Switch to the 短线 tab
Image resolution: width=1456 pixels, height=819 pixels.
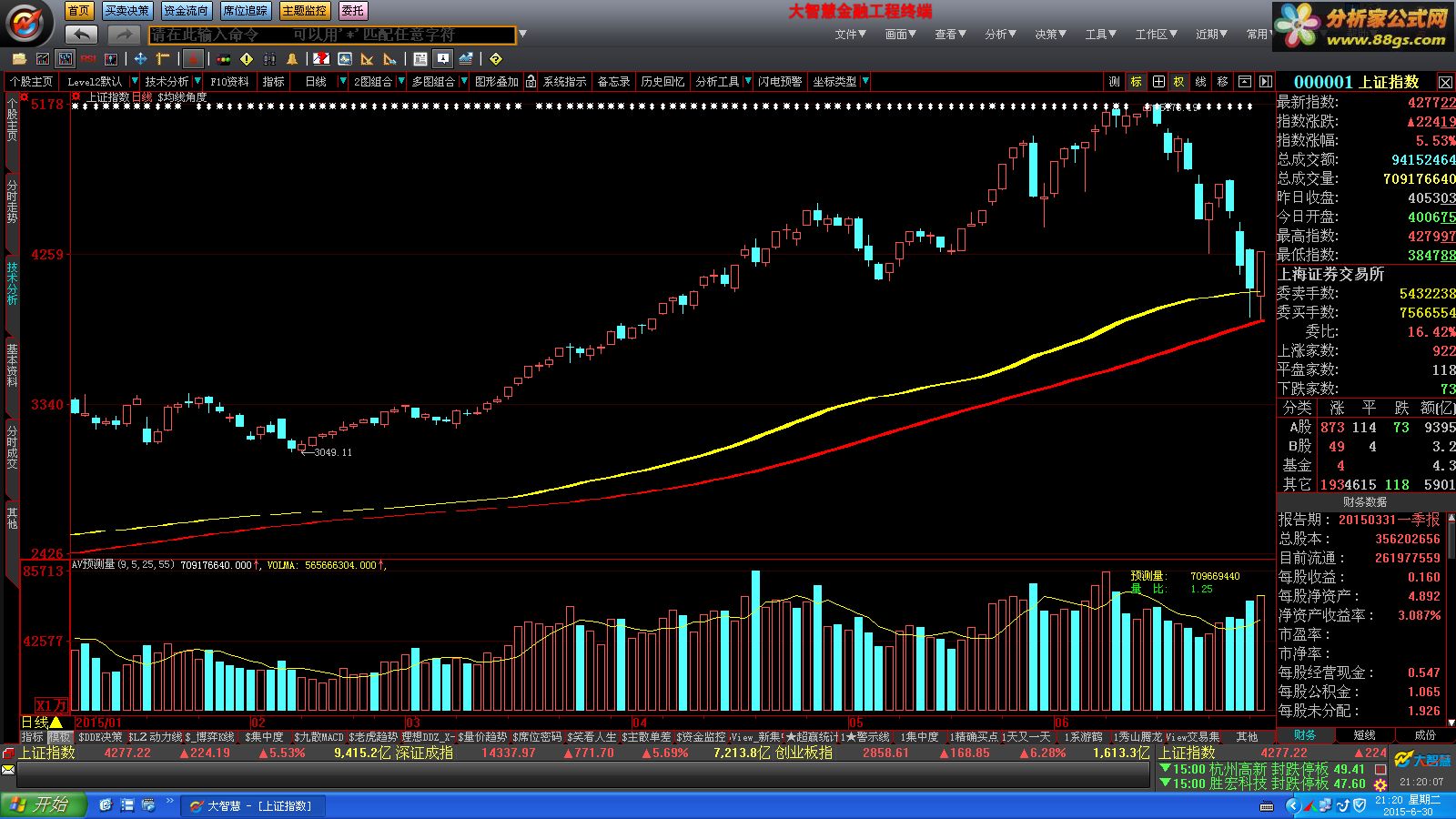tap(1364, 735)
